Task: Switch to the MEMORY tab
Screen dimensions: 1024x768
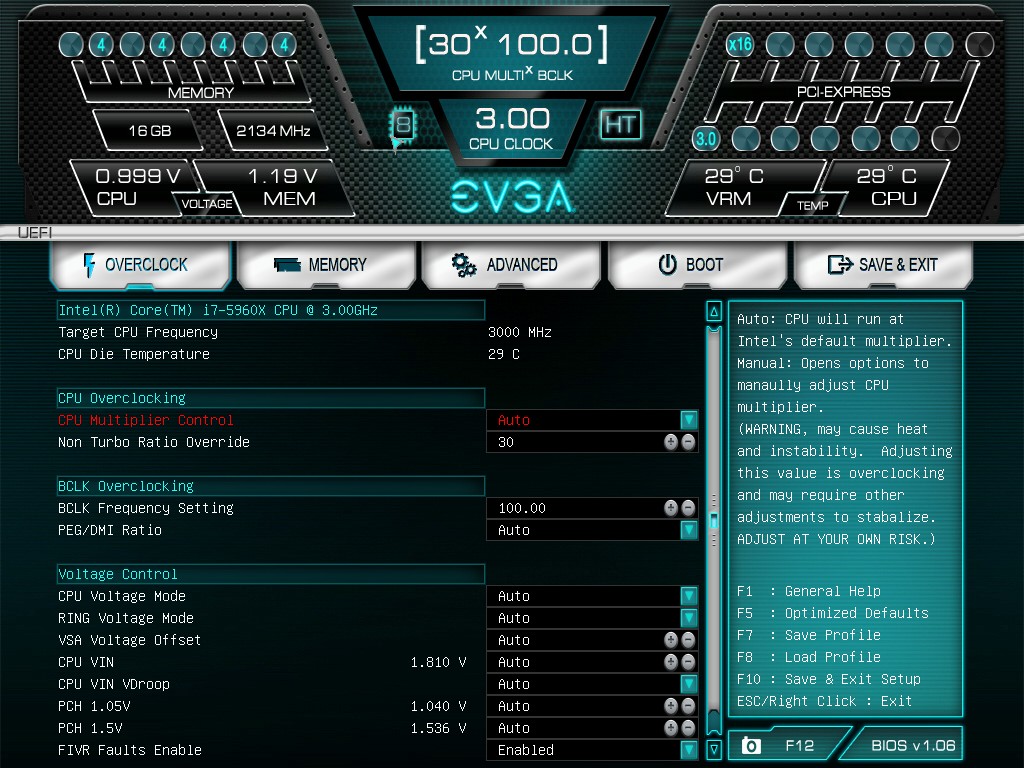Action: point(326,264)
